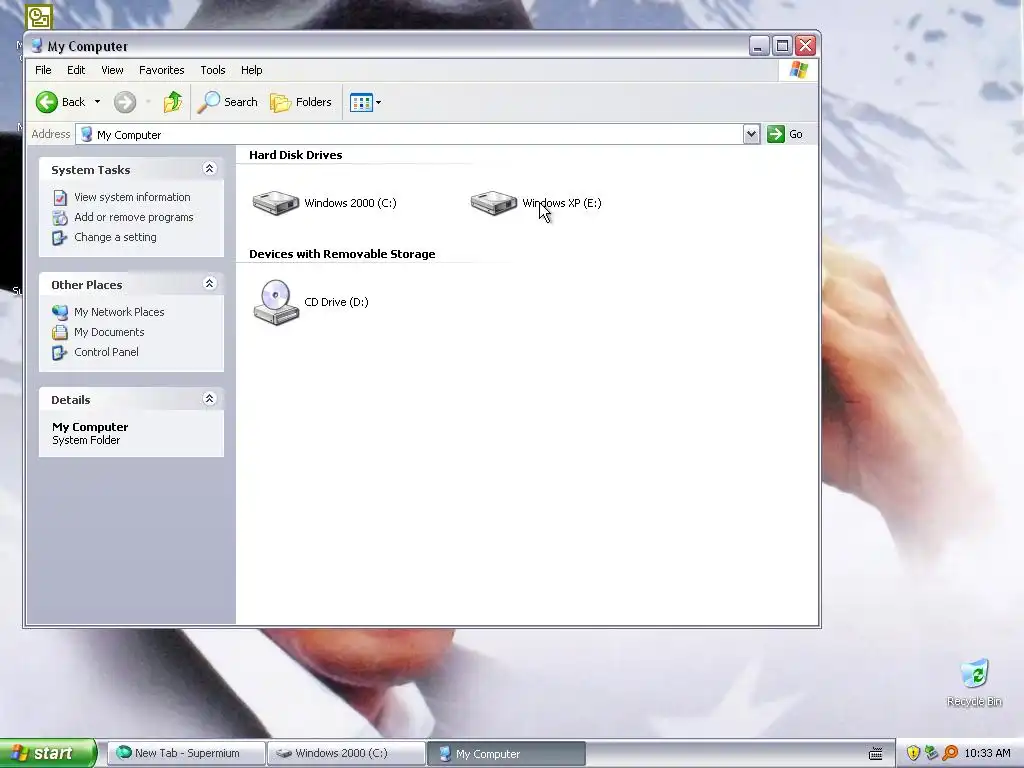Click the network connection tray icon
The image size is (1024, 768).
point(931,753)
